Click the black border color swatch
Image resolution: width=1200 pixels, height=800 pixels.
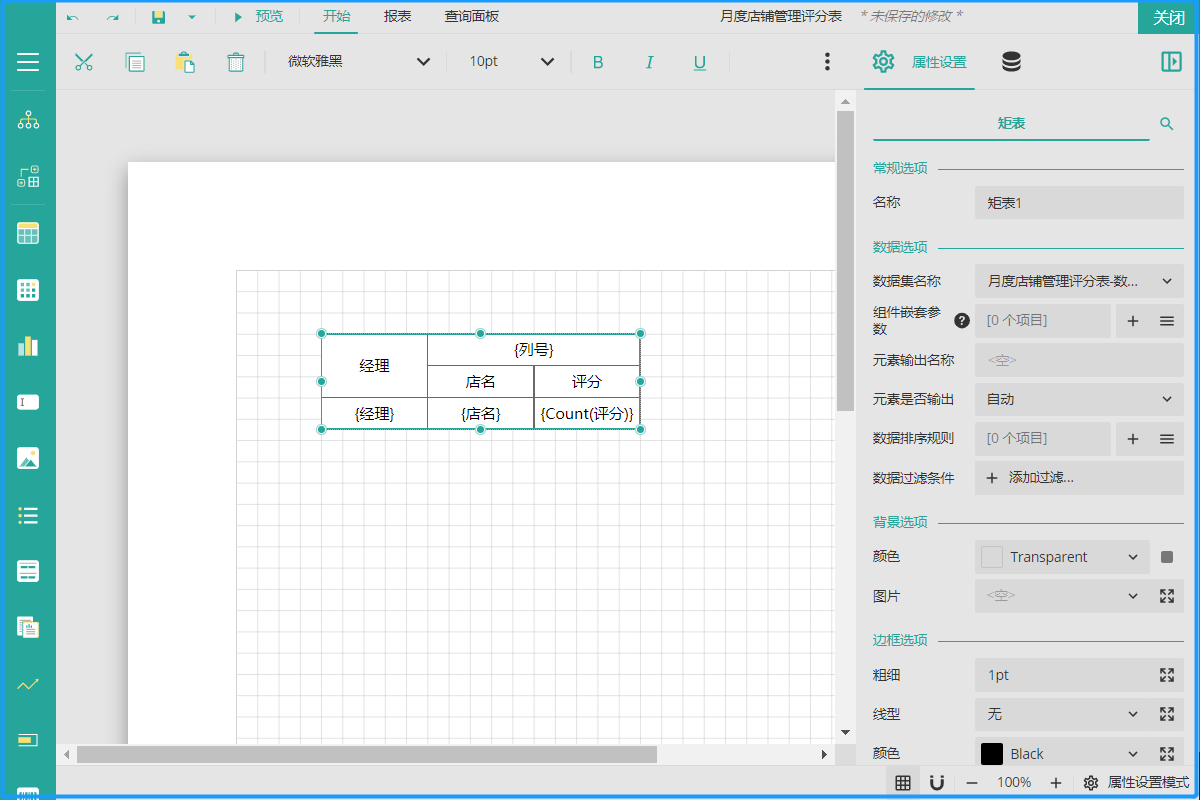992,754
